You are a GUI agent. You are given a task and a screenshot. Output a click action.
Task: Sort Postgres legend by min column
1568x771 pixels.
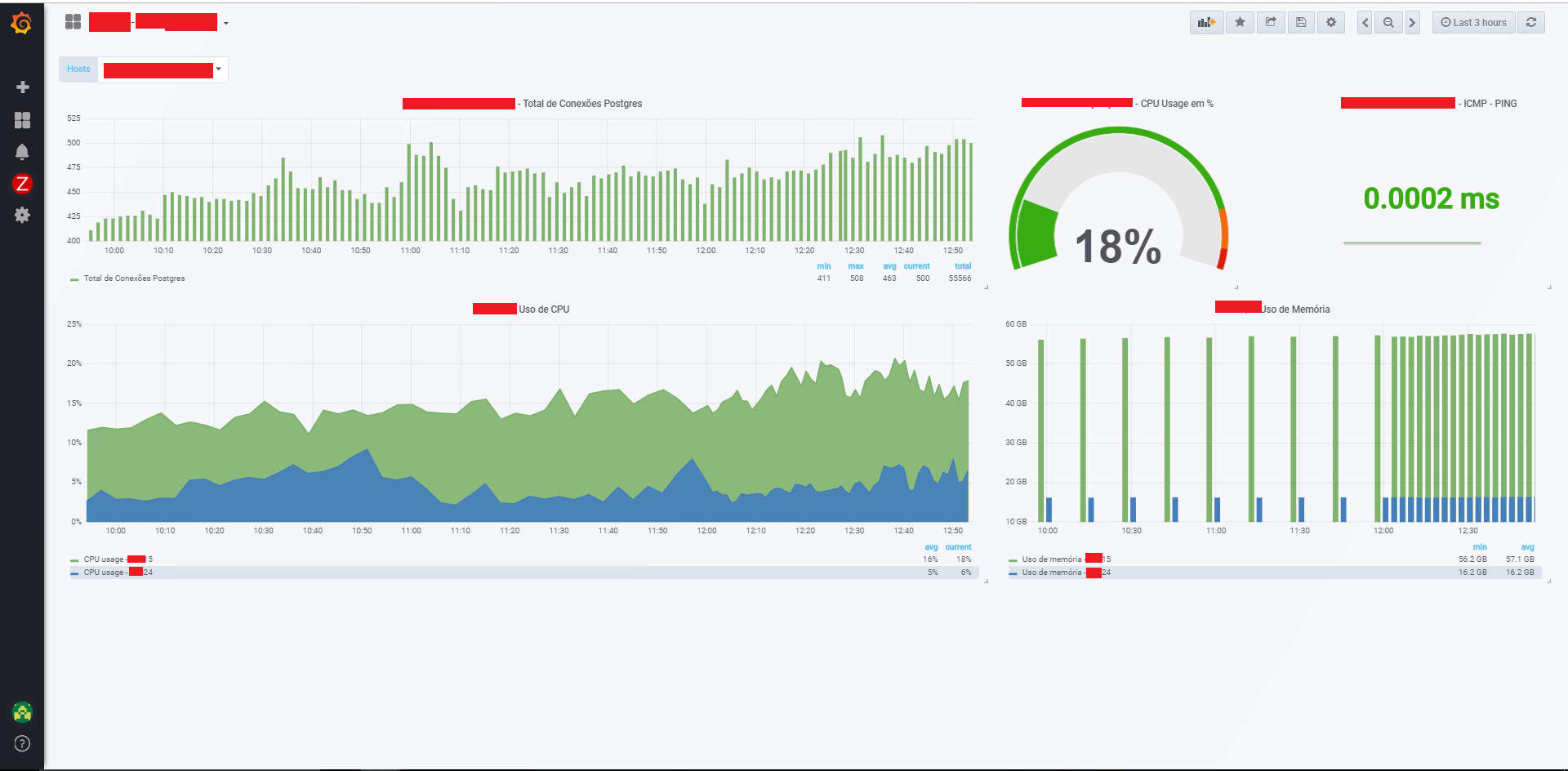pos(824,266)
